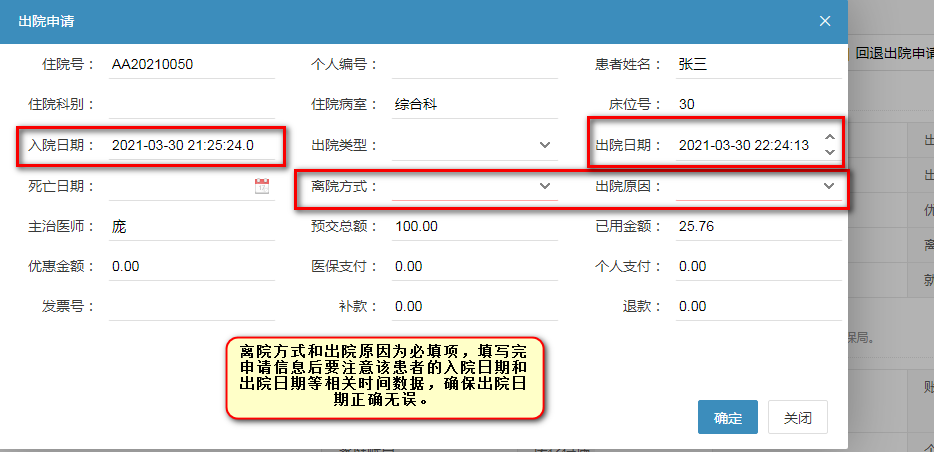Open the calendar picker for 死亡日期
The width and height of the screenshot is (934, 452).
point(262,186)
